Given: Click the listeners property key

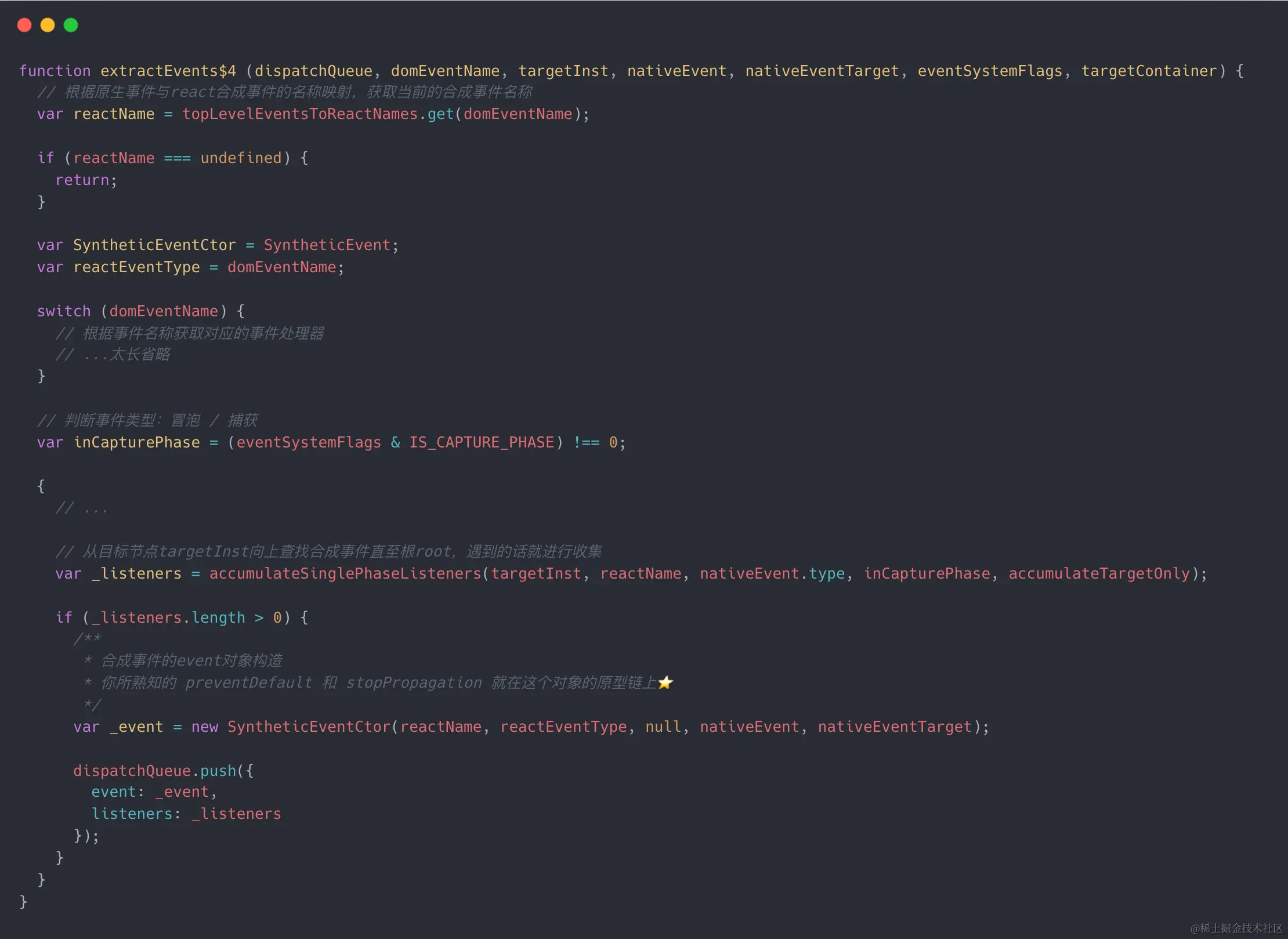Looking at the screenshot, I should pos(132,814).
